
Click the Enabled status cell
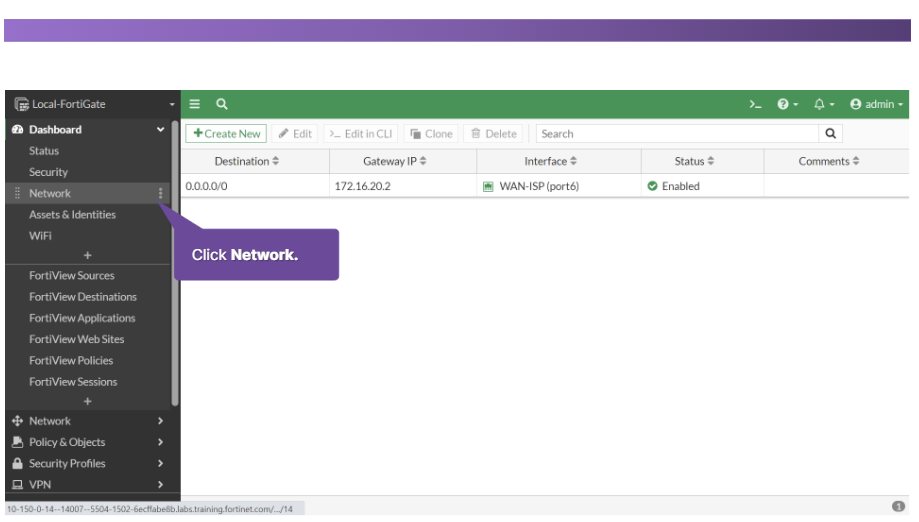click(x=703, y=186)
